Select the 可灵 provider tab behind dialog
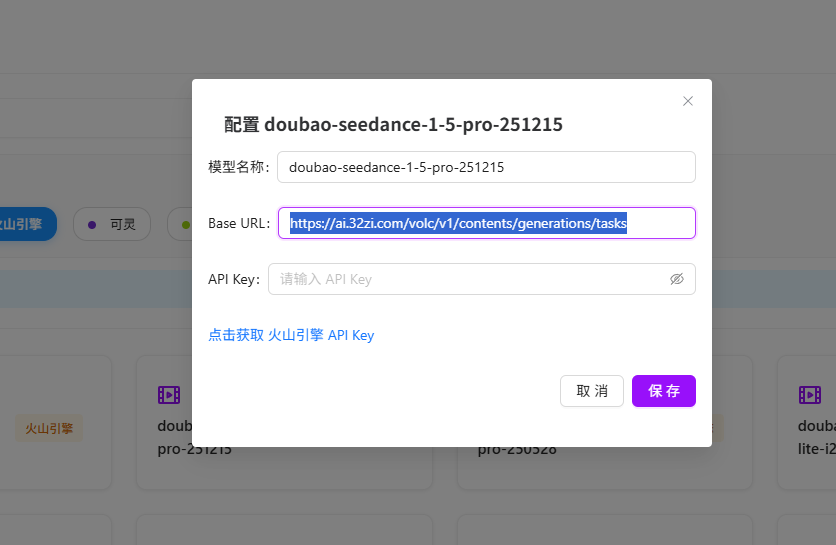836x545 pixels. pos(112,224)
